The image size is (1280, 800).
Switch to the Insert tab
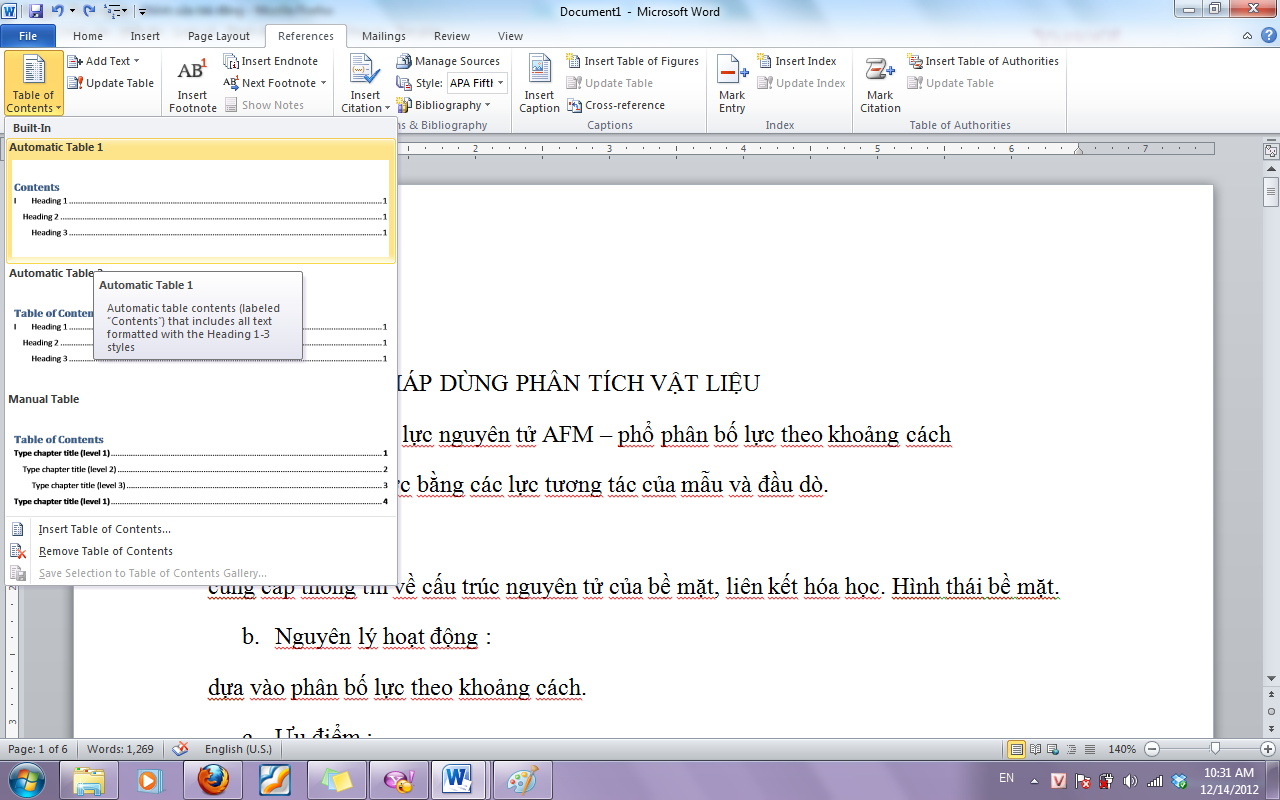tap(145, 36)
